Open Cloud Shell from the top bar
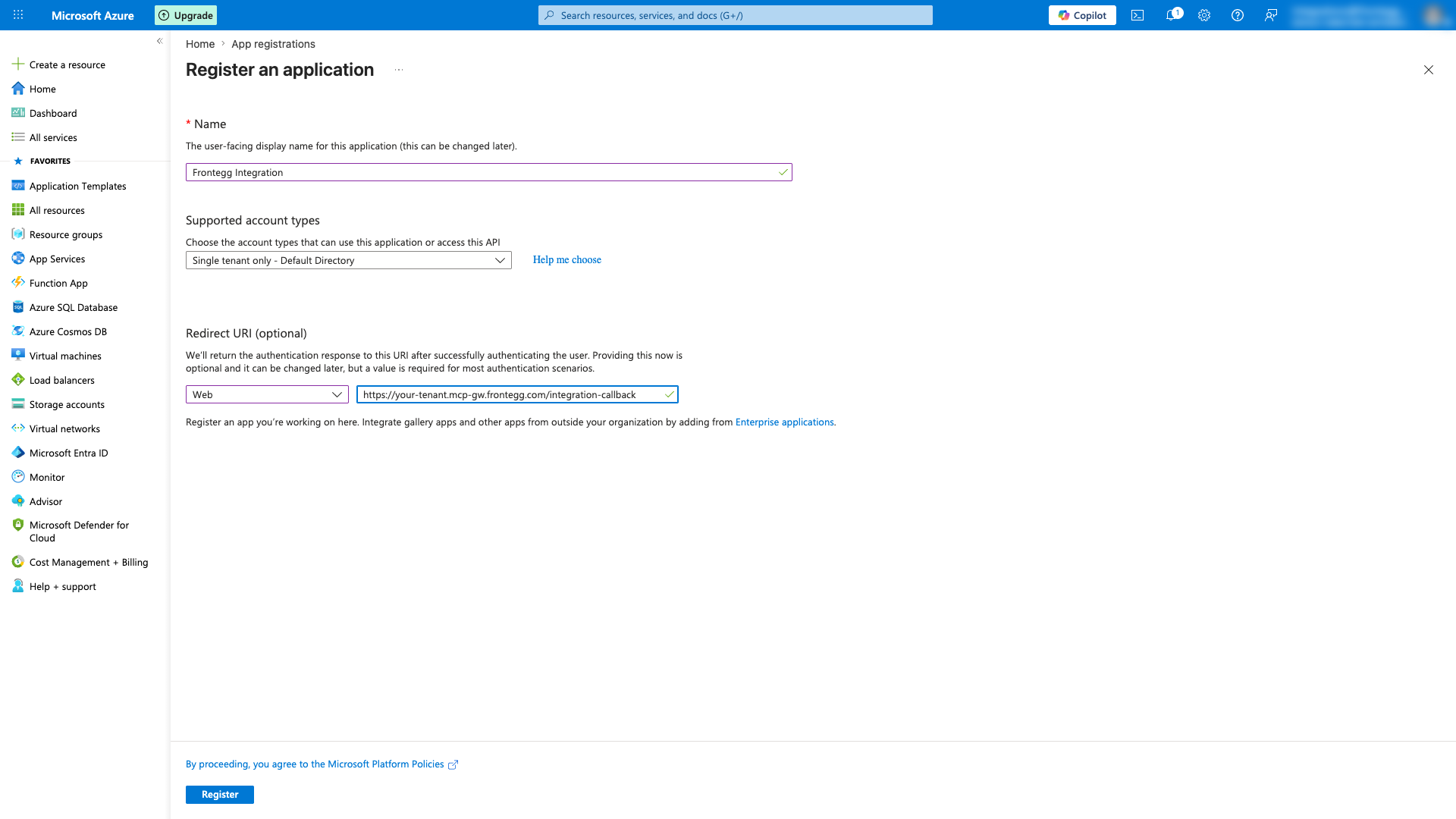This screenshot has height=819, width=1456. point(1137,15)
